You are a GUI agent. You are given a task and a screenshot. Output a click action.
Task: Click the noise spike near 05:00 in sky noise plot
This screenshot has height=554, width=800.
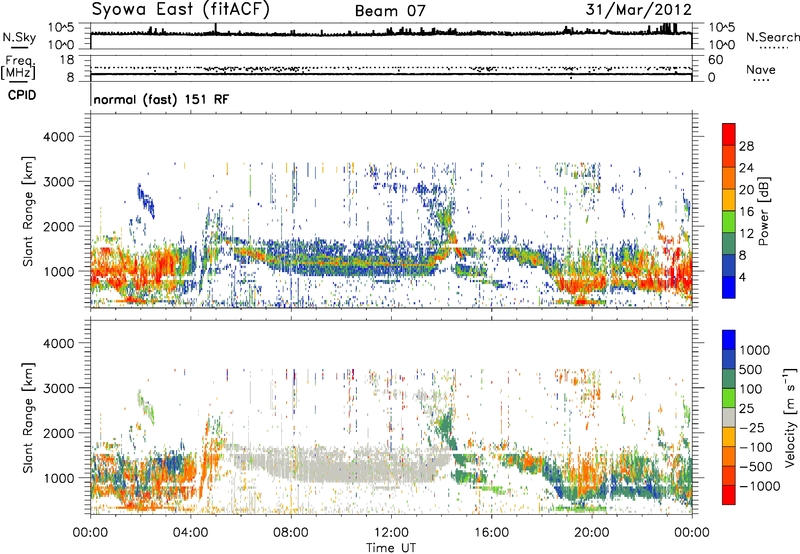tap(216, 28)
